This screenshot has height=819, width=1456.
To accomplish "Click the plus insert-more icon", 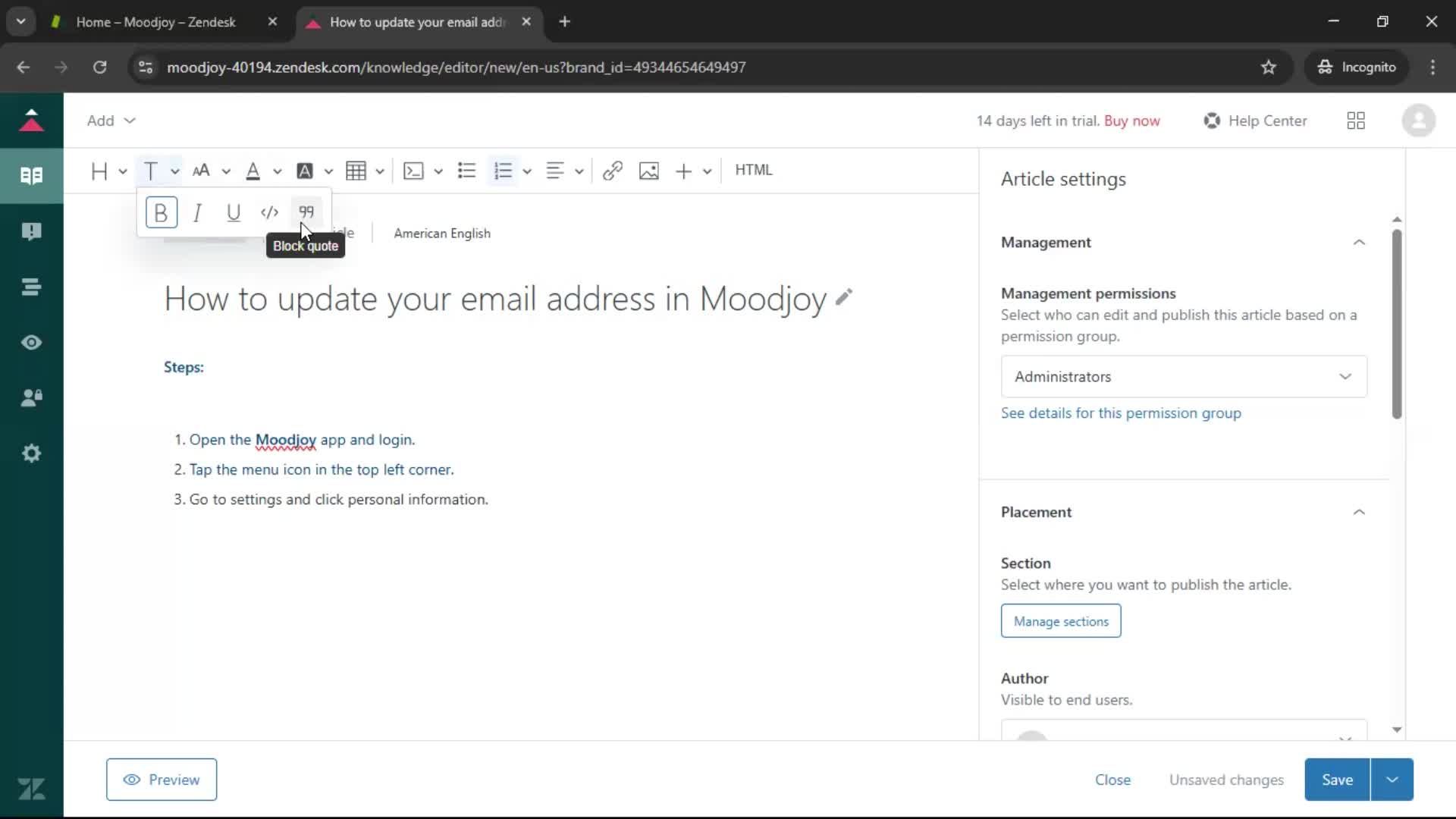I will (684, 171).
